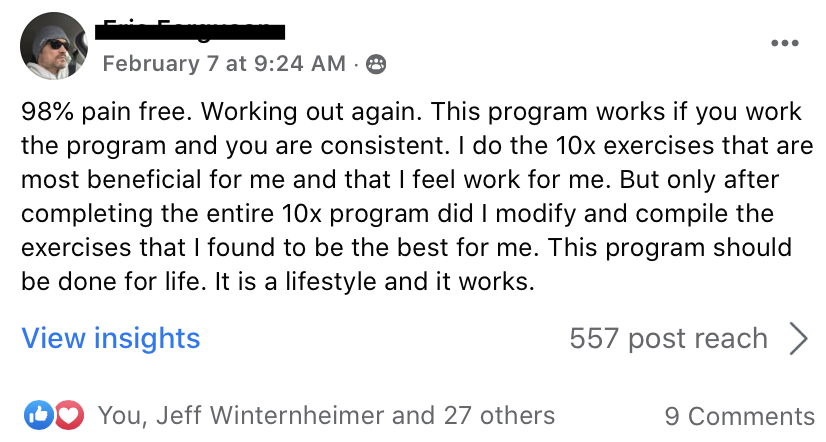Open the '27 others' reactions list
Screen dimensions: 826x442
tap(499, 415)
